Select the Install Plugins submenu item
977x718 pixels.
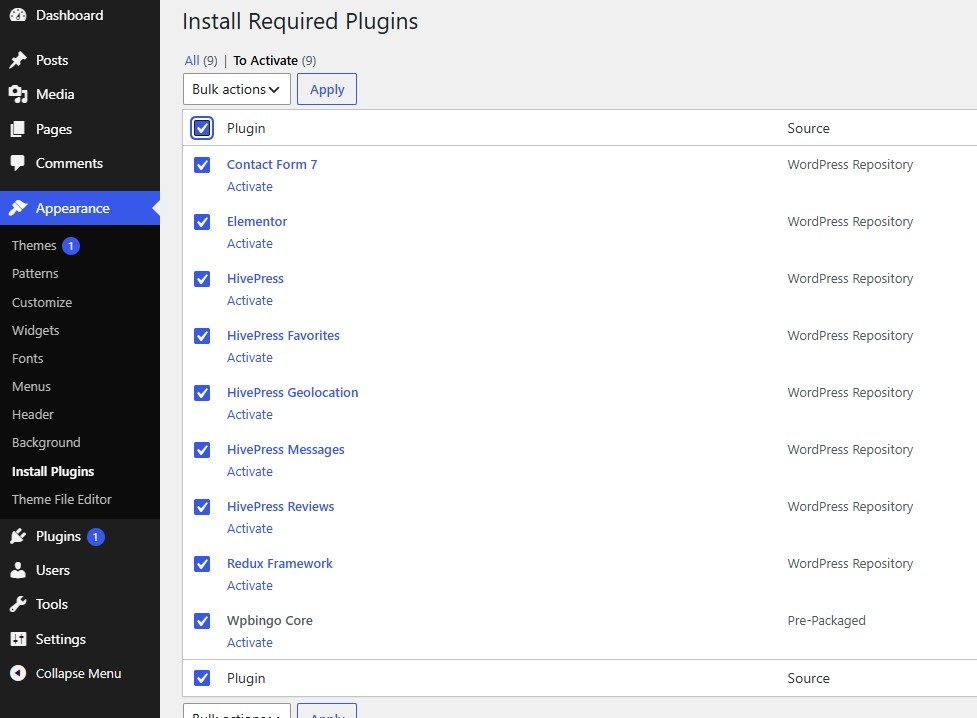pyautogui.click(x=53, y=471)
